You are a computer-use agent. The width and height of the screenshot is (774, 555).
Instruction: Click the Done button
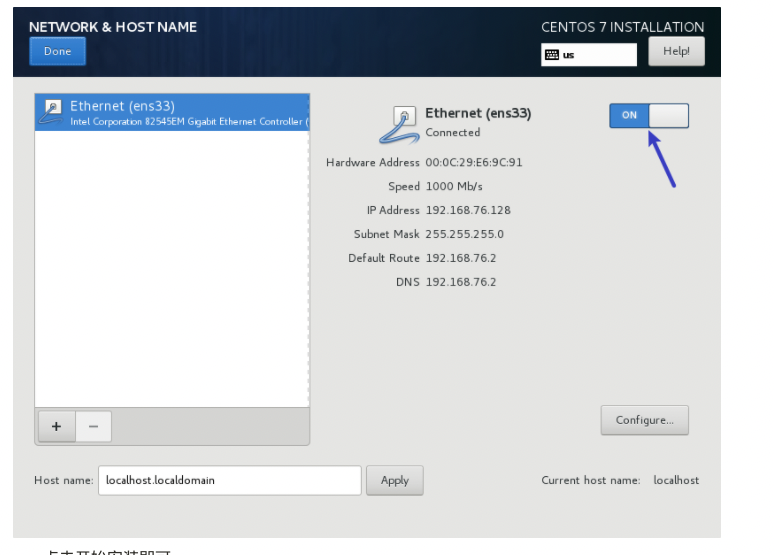pos(57,51)
